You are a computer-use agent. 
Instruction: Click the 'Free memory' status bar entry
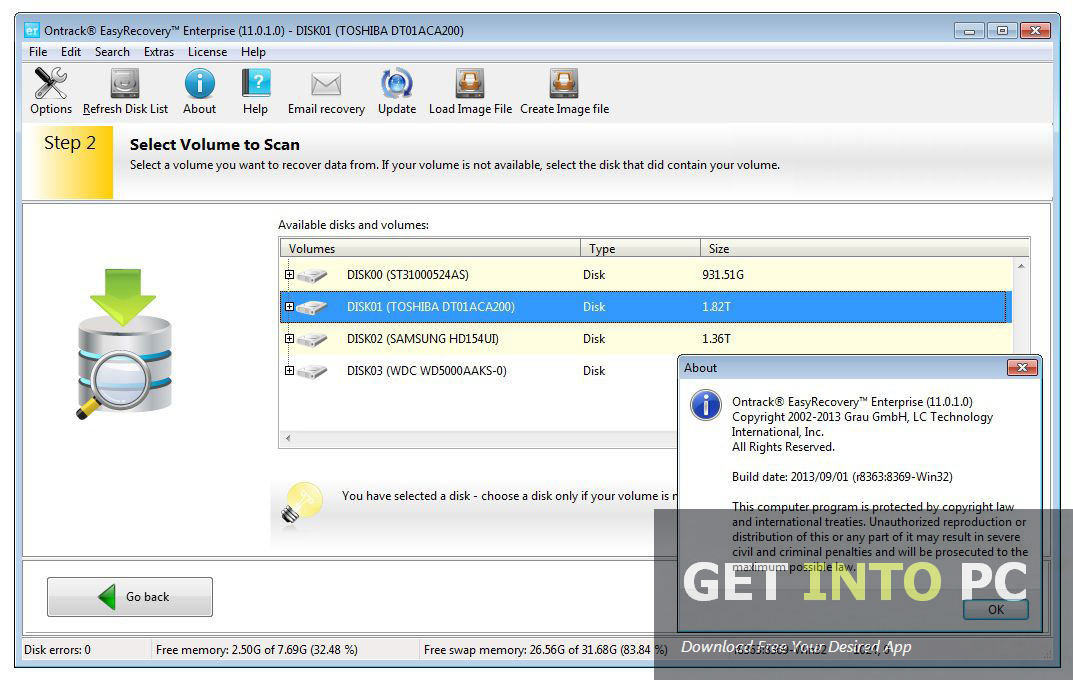coord(257,650)
